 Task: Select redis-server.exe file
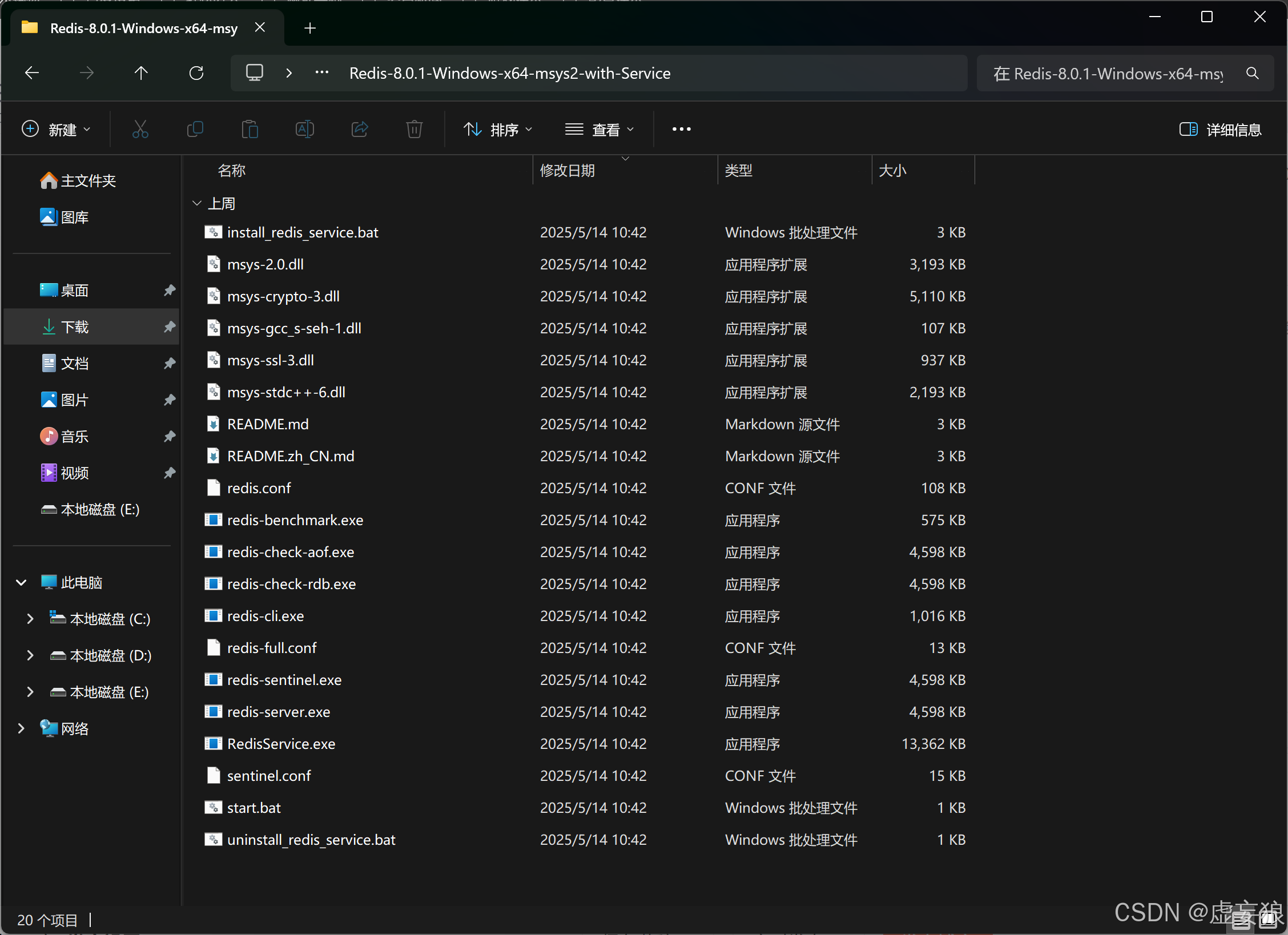point(279,712)
